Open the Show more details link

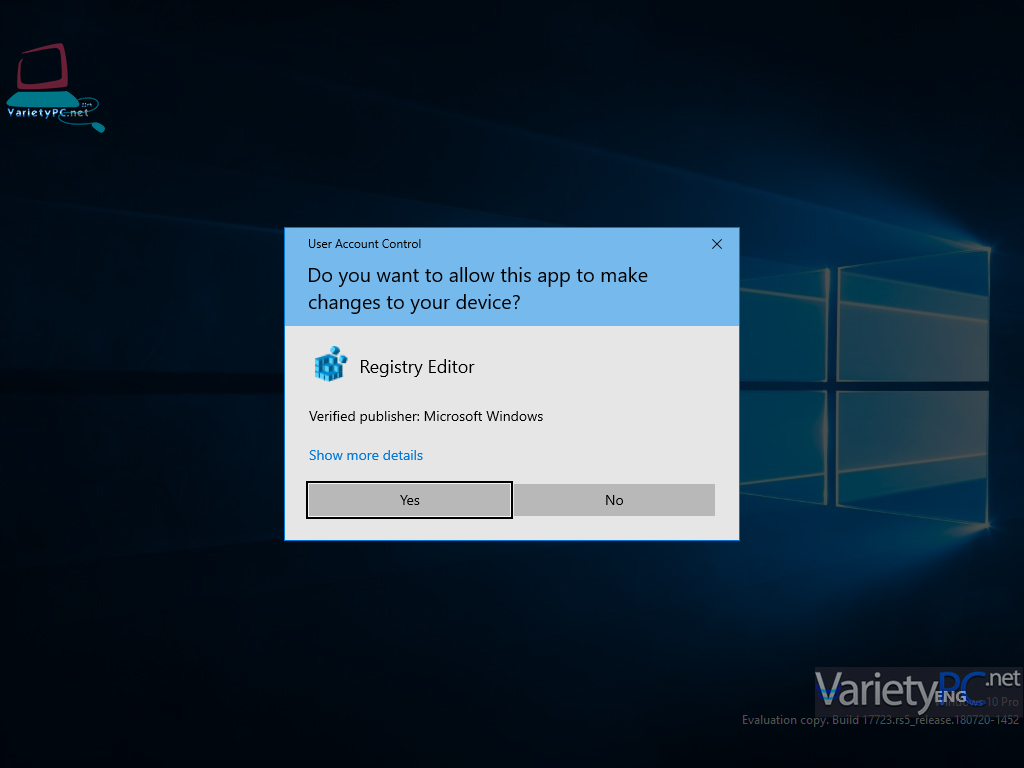(366, 455)
